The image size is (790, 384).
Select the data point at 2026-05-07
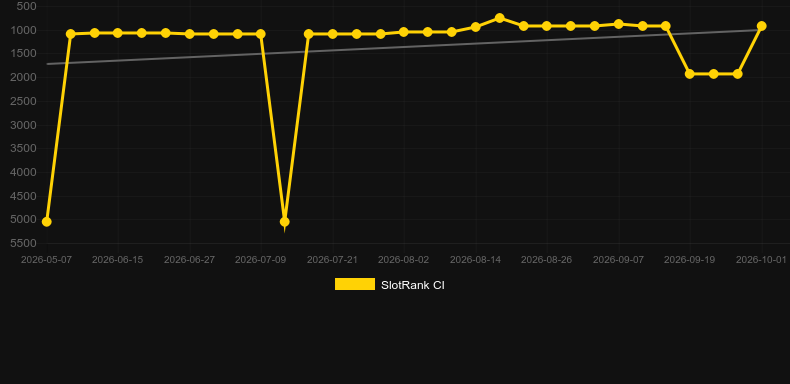coord(46,222)
